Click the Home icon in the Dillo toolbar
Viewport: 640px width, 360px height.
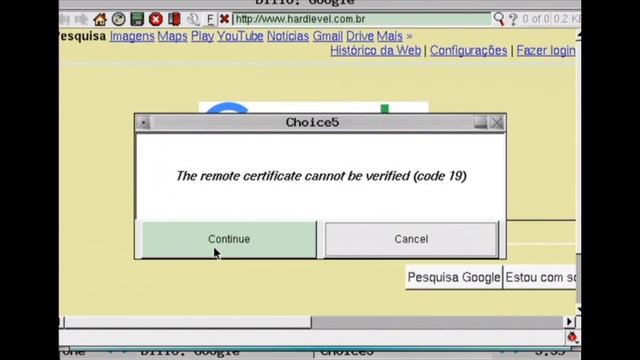coord(100,19)
